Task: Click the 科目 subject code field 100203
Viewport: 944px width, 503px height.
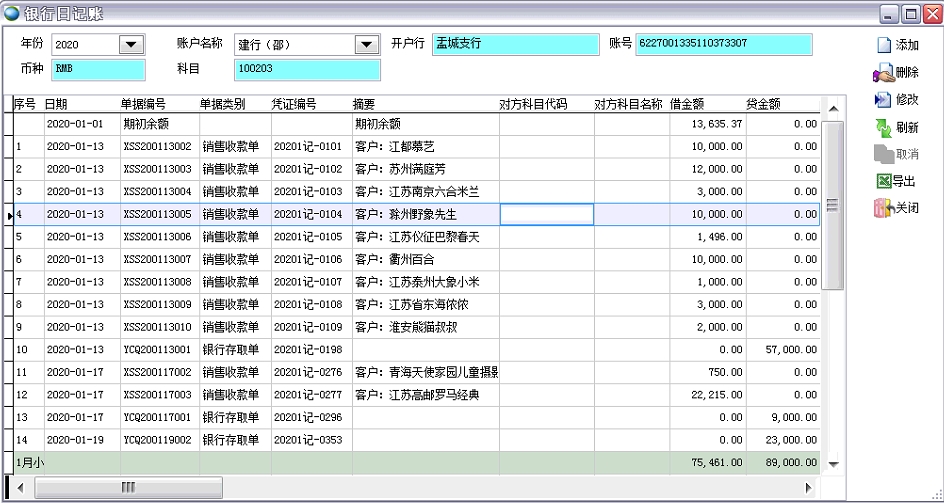Action: click(307, 69)
